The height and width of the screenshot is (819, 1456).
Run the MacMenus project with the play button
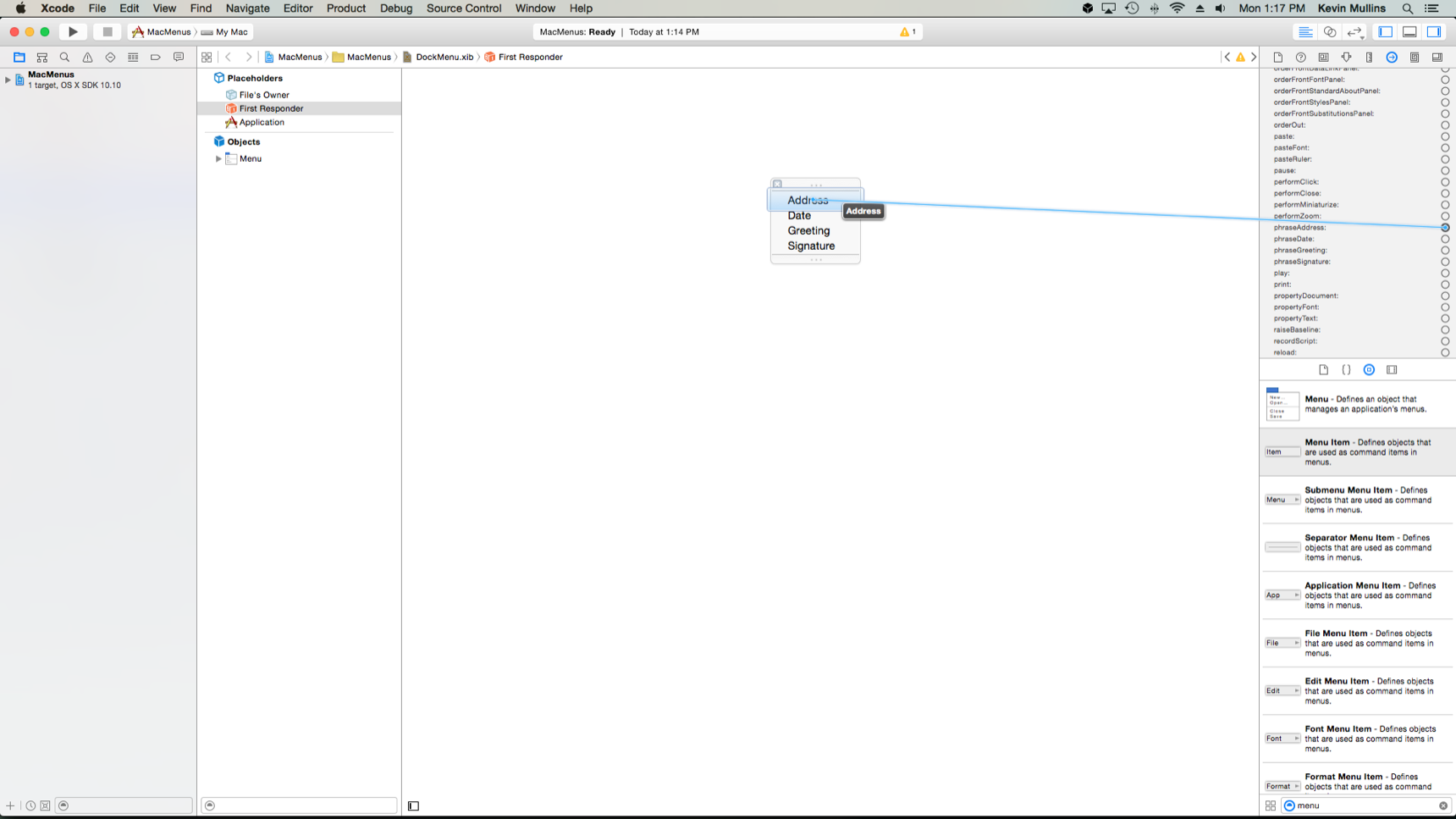(73, 32)
